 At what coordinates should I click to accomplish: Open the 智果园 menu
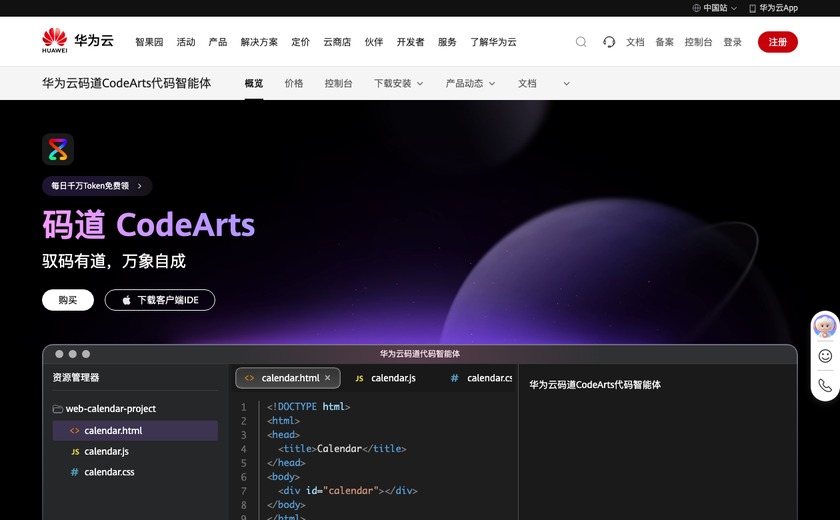pos(149,42)
